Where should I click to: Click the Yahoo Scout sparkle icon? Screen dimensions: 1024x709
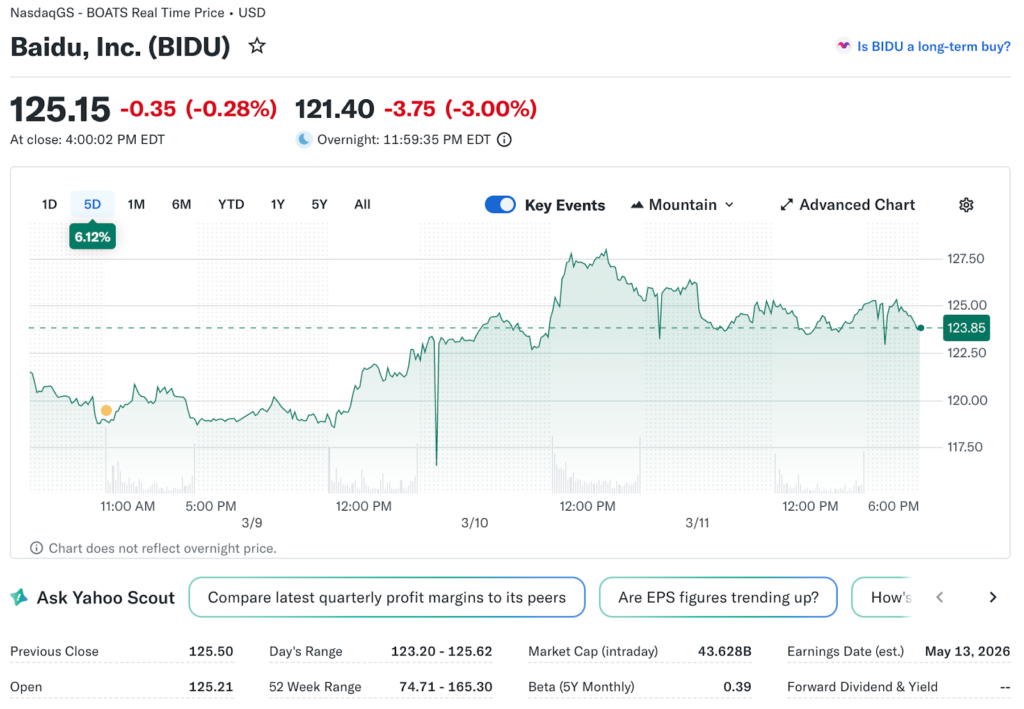[x=19, y=597]
